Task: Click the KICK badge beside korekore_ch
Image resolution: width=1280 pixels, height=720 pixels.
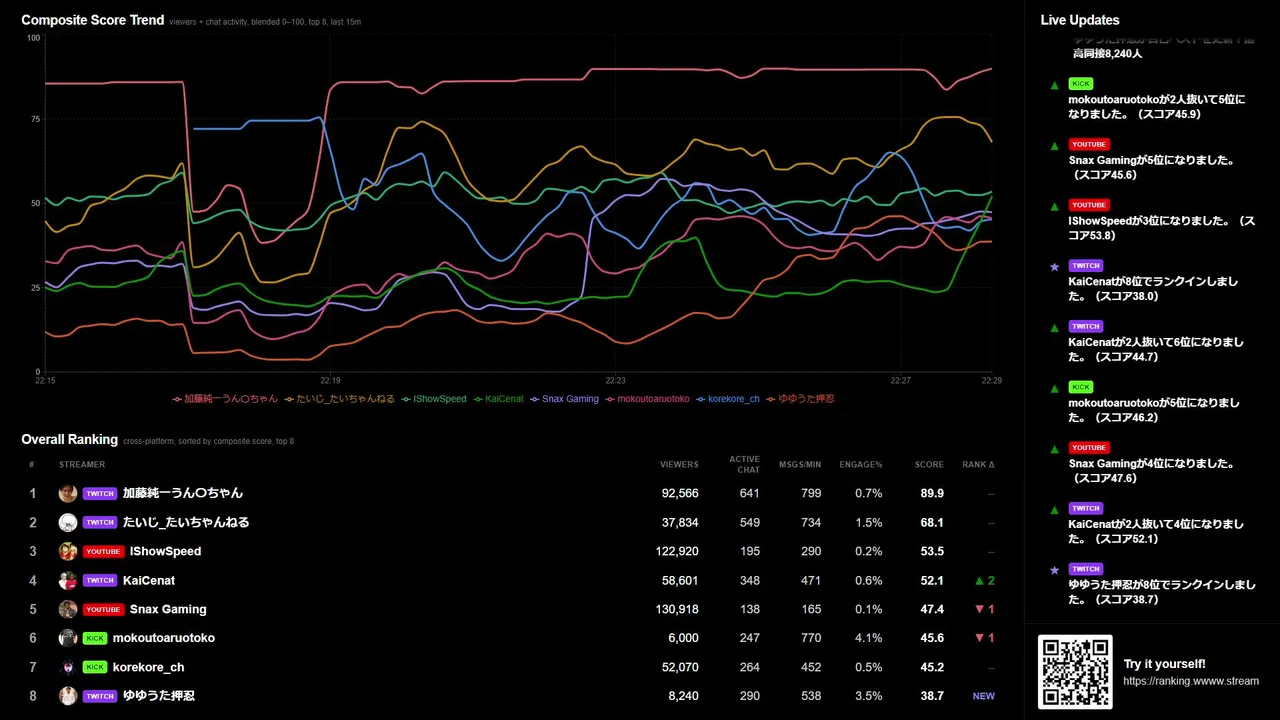Action: click(x=95, y=667)
